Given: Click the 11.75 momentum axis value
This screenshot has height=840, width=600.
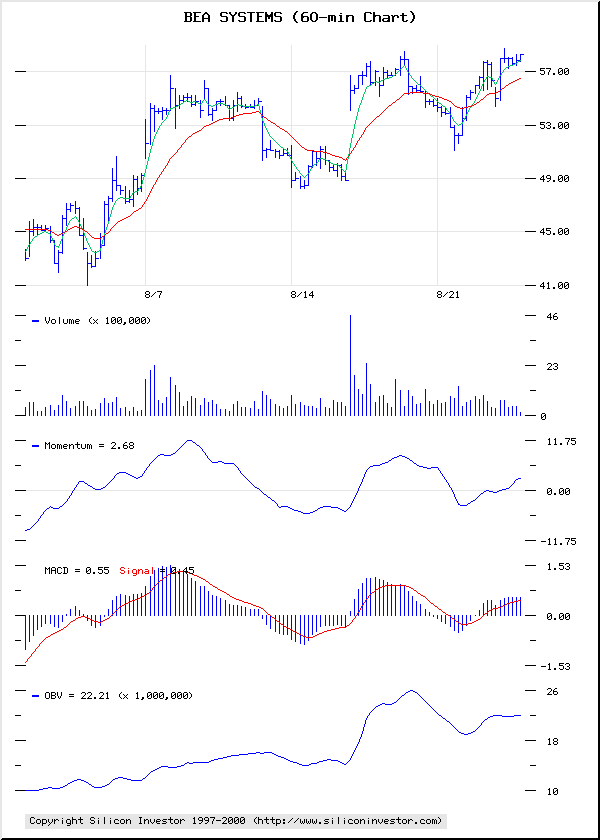Looking at the screenshot, I should click(561, 442).
